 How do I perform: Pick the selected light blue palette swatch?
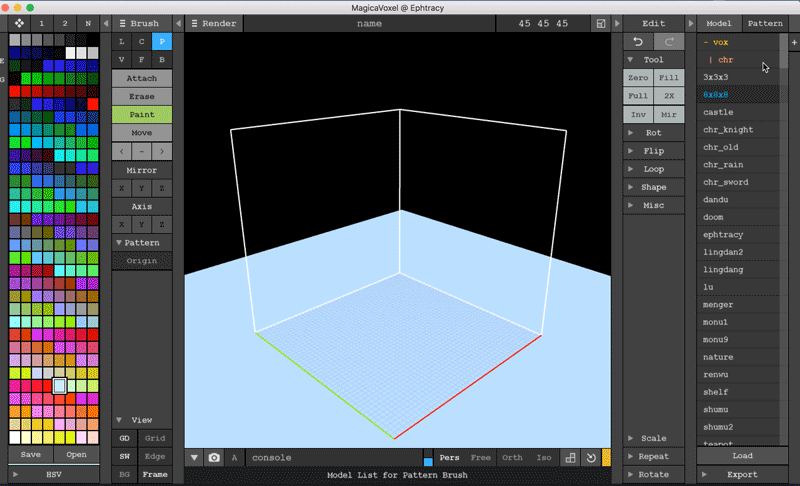[59, 386]
